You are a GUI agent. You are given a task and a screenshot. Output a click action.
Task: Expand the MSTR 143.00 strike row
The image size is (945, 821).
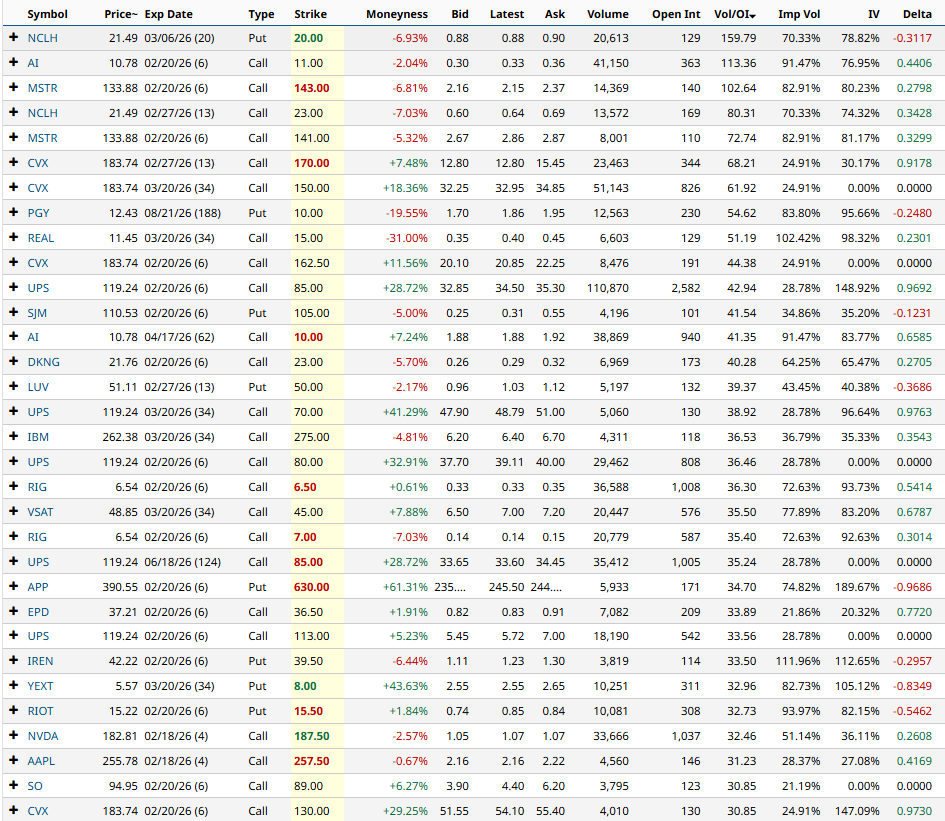13,87
